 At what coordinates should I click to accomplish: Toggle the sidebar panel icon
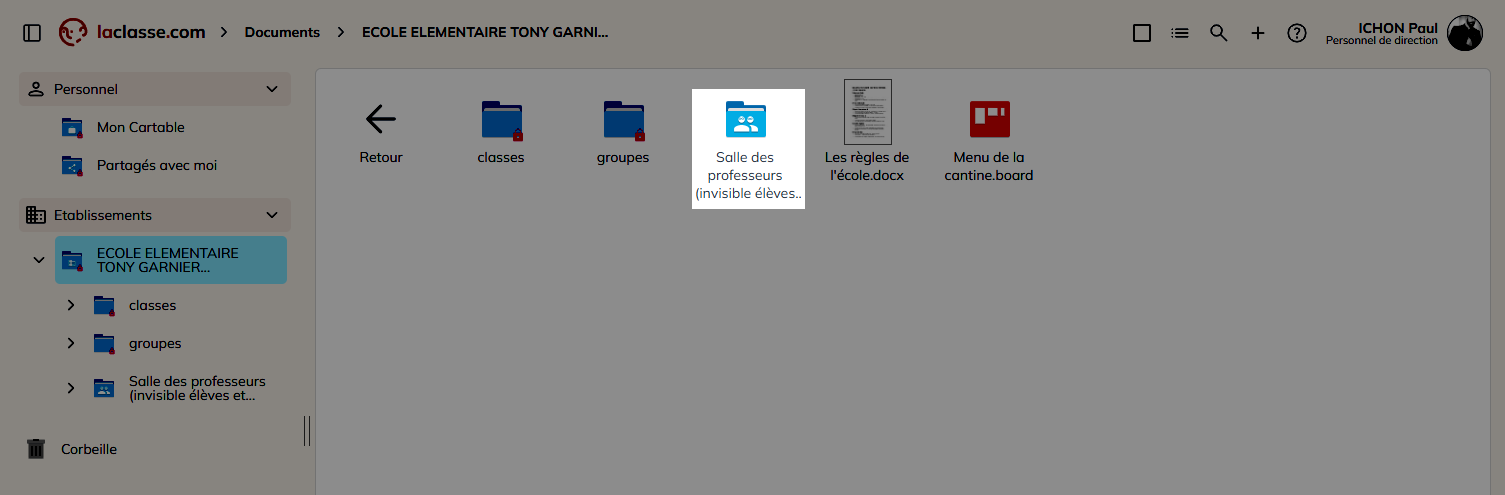click(32, 33)
